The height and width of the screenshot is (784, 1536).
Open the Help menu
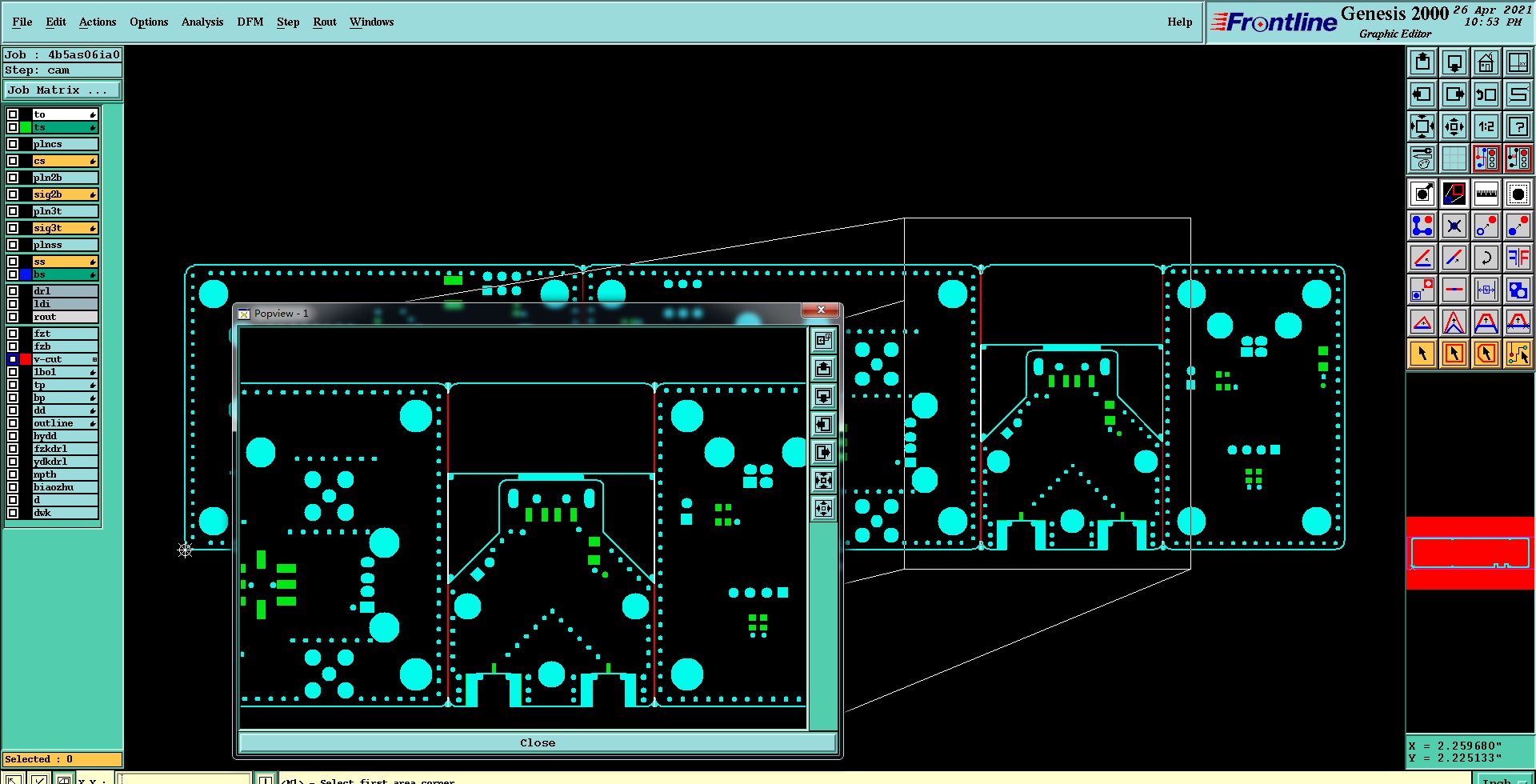pyautogui.click(x=1180, y=22)
